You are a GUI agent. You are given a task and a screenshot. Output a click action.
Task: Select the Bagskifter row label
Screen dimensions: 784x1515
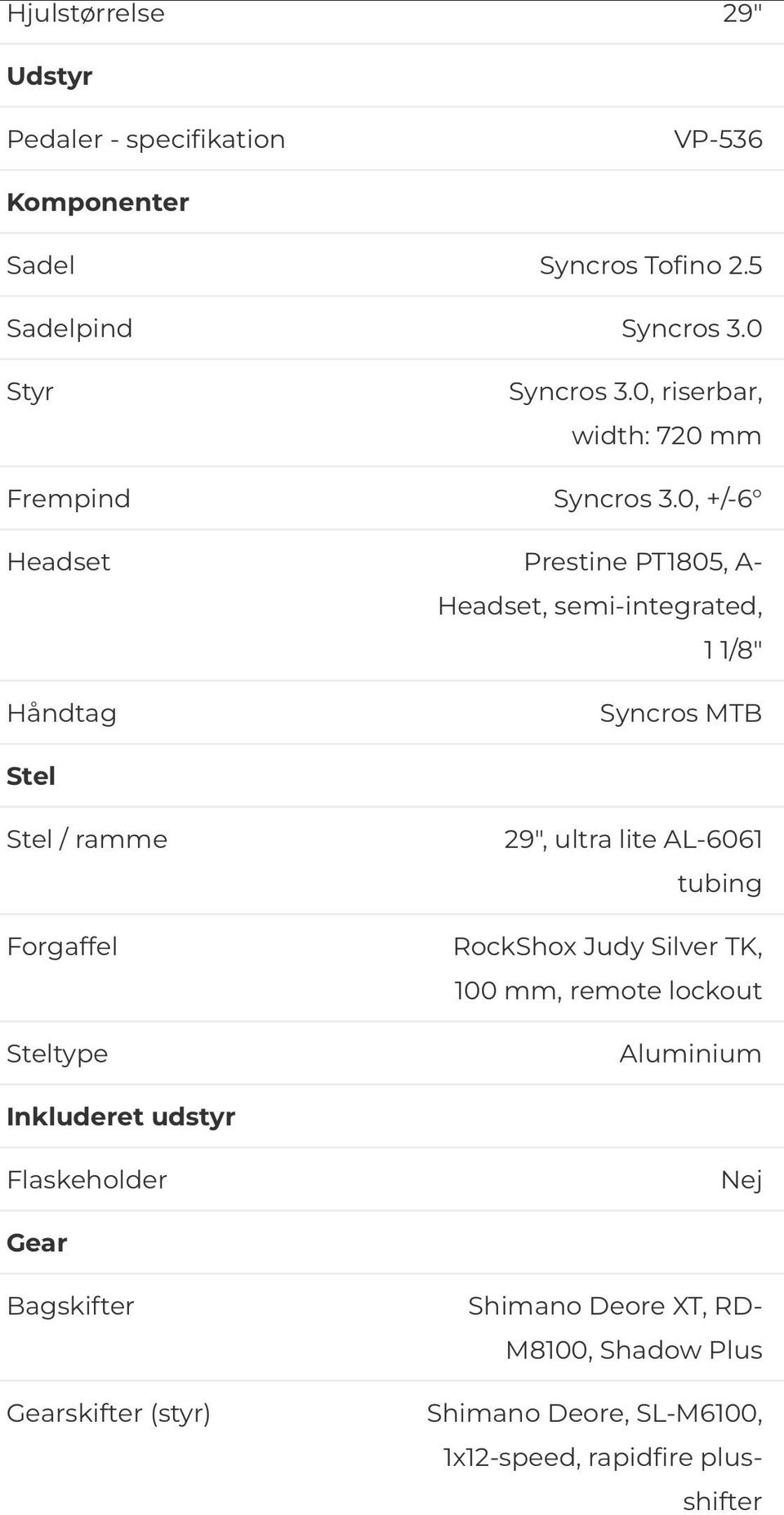(x=70, y=1306)
